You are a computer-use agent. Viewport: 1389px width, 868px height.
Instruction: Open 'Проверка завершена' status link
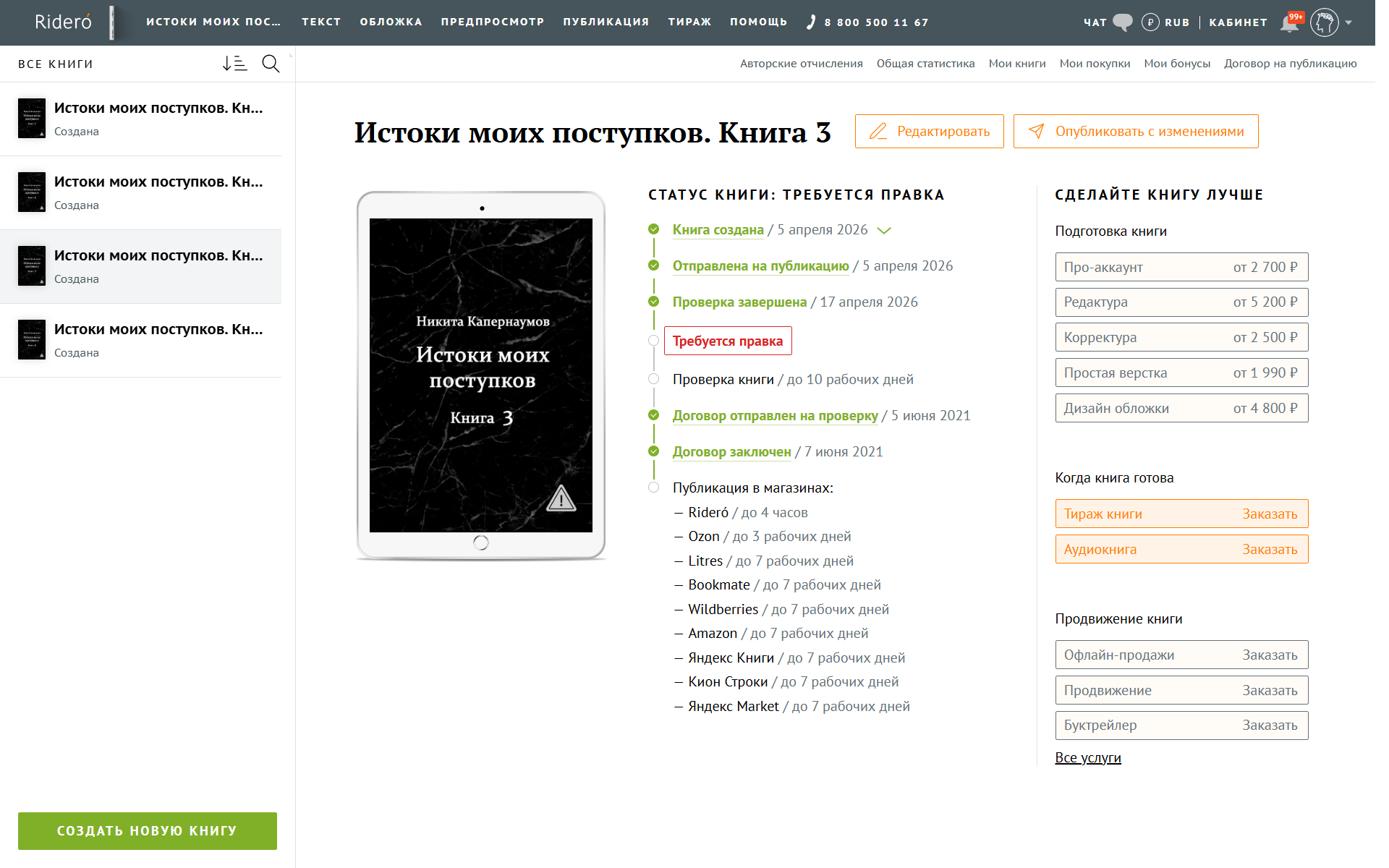coord(739,302)
